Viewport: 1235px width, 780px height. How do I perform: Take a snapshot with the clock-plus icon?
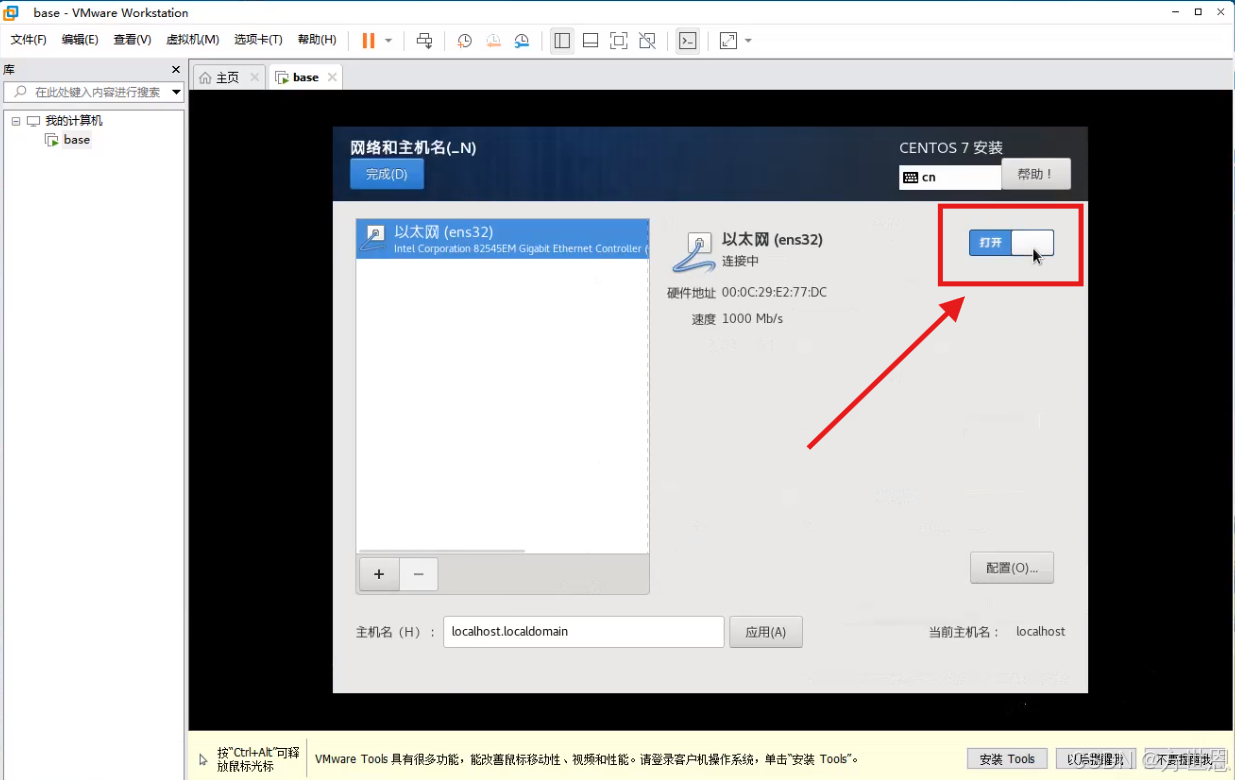pyautogui.click(x=465, y=40)
